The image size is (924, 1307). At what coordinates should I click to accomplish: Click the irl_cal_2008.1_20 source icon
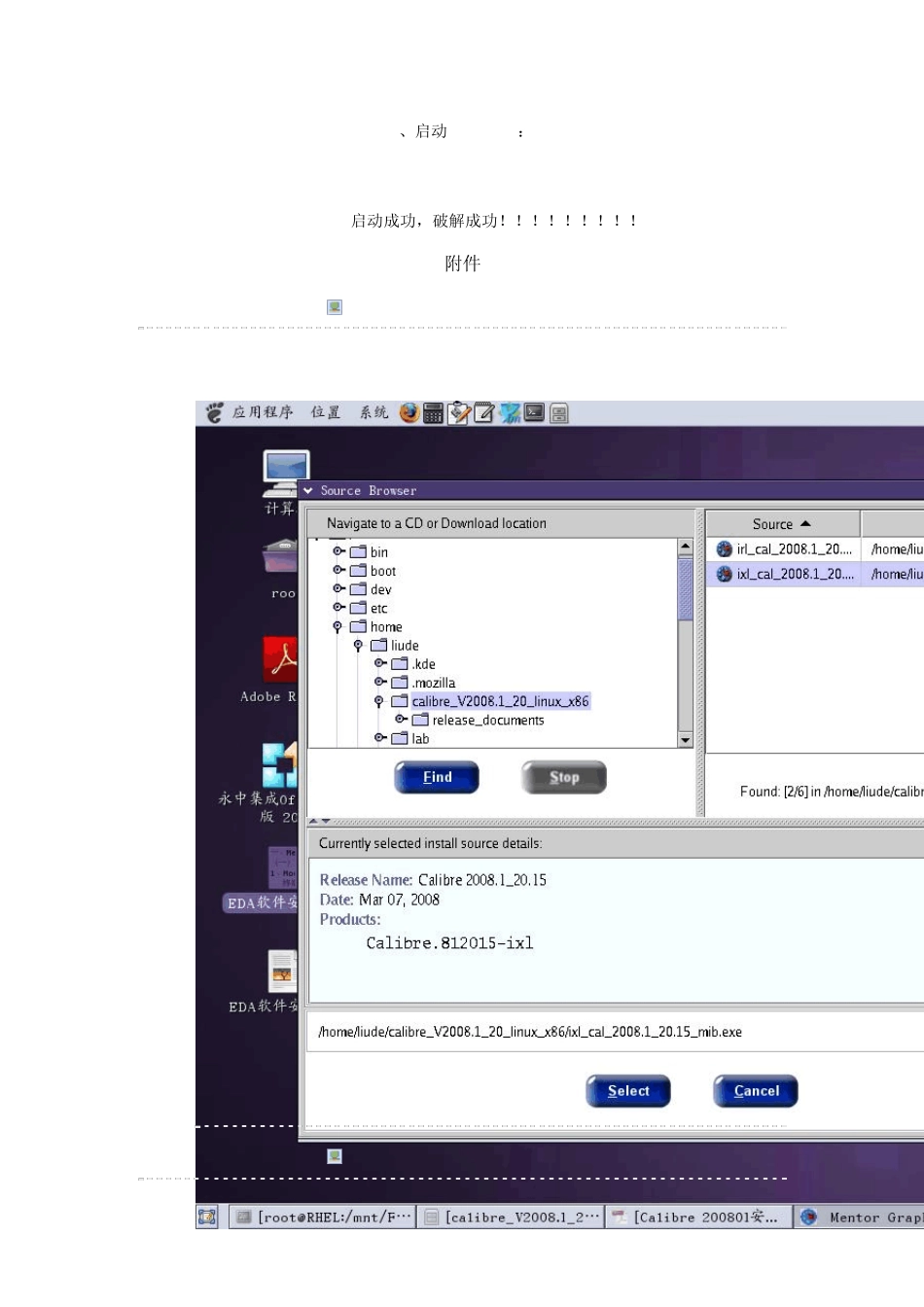(x=724, y=549)
